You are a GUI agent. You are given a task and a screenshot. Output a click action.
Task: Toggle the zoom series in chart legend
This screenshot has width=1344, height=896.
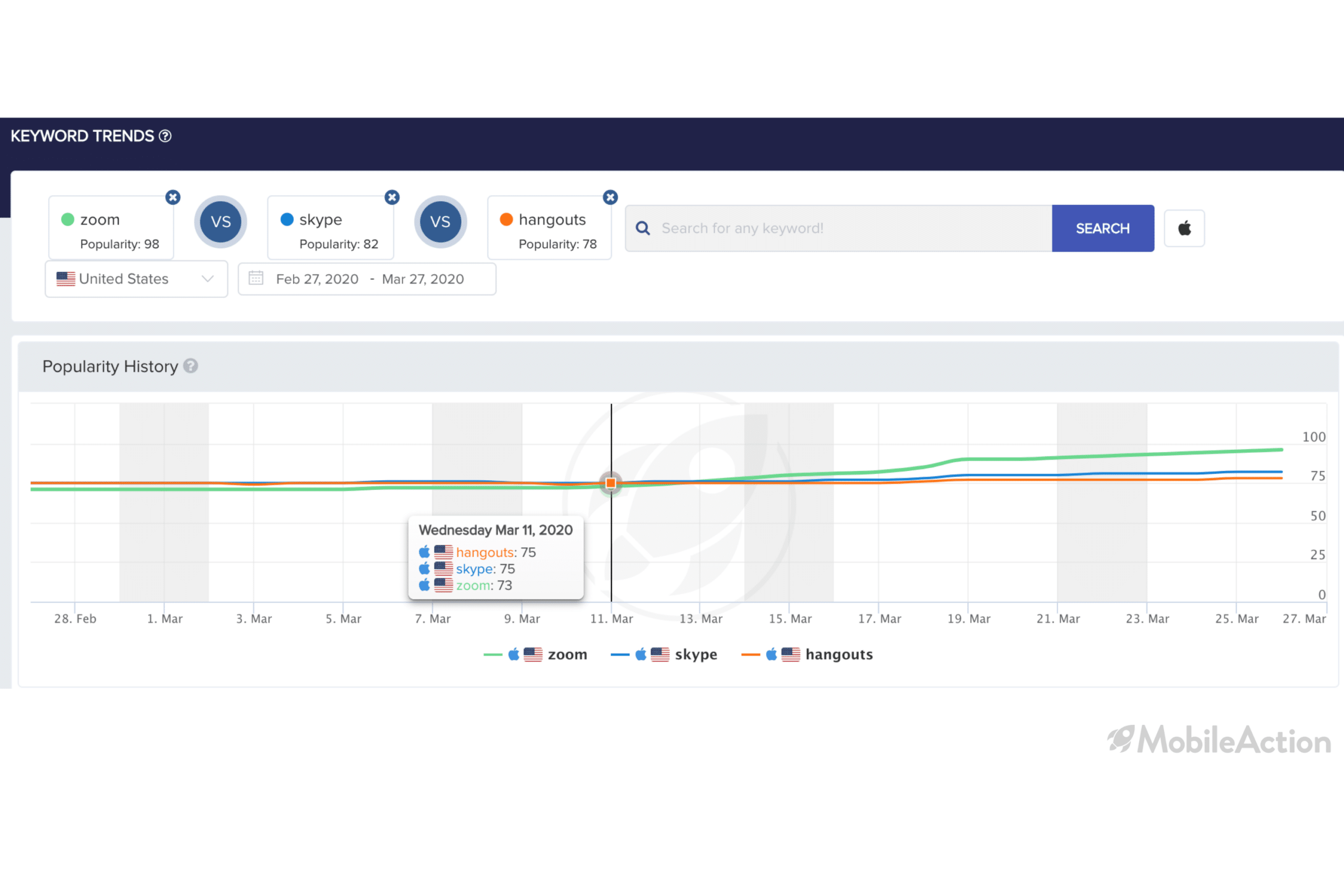tap(535, 655)
